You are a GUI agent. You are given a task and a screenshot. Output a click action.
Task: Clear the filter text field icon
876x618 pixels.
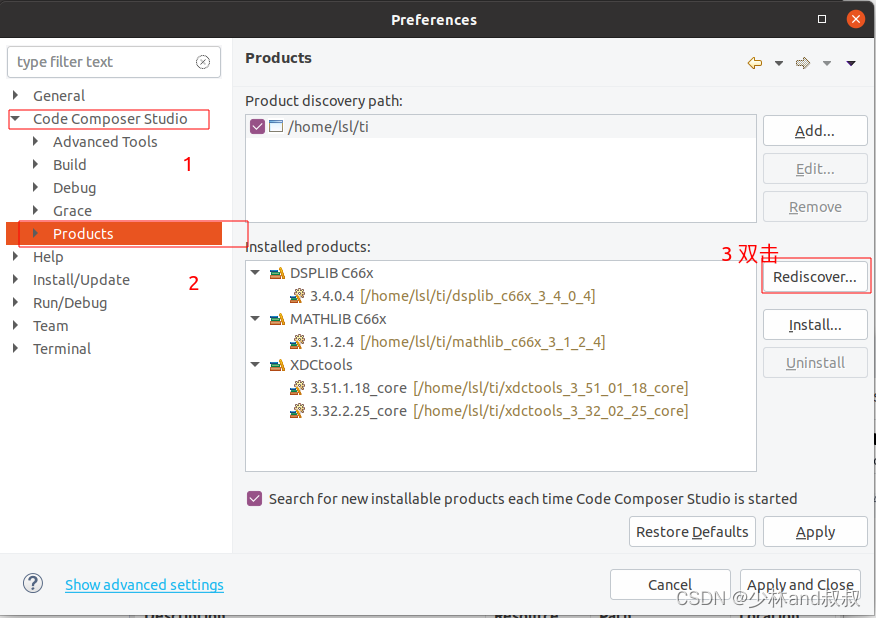pos(203,62)
